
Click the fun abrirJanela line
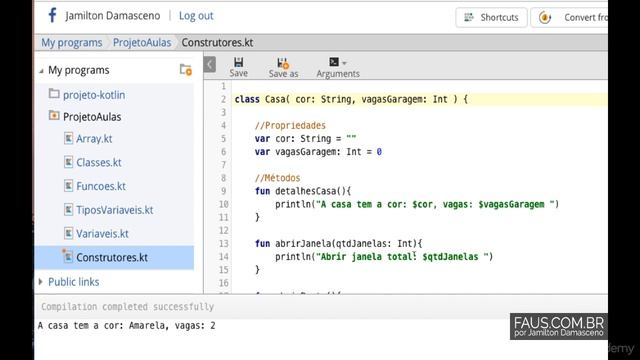[x=338, y=244]
